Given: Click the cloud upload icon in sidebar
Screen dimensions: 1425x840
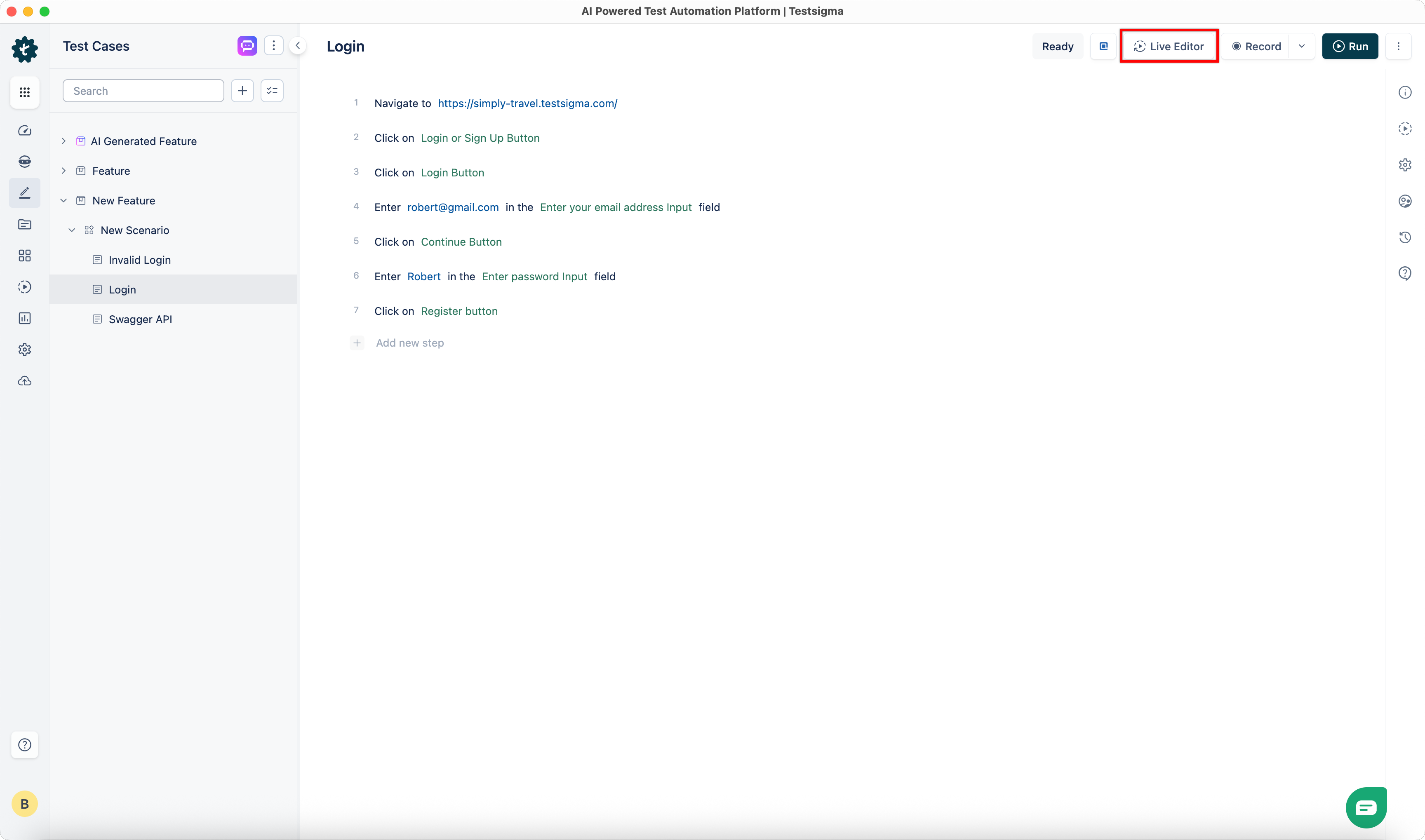Looking at the screenshot, I should (x=24, y=380).
